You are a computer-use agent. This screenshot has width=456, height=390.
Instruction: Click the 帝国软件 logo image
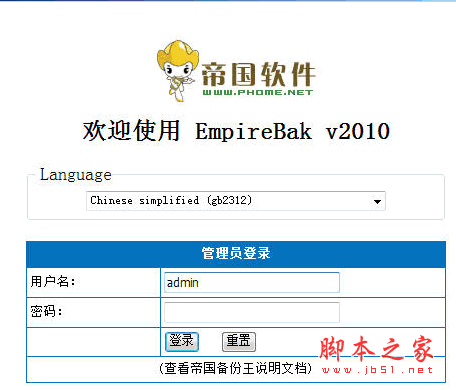[x=236, y=71]
